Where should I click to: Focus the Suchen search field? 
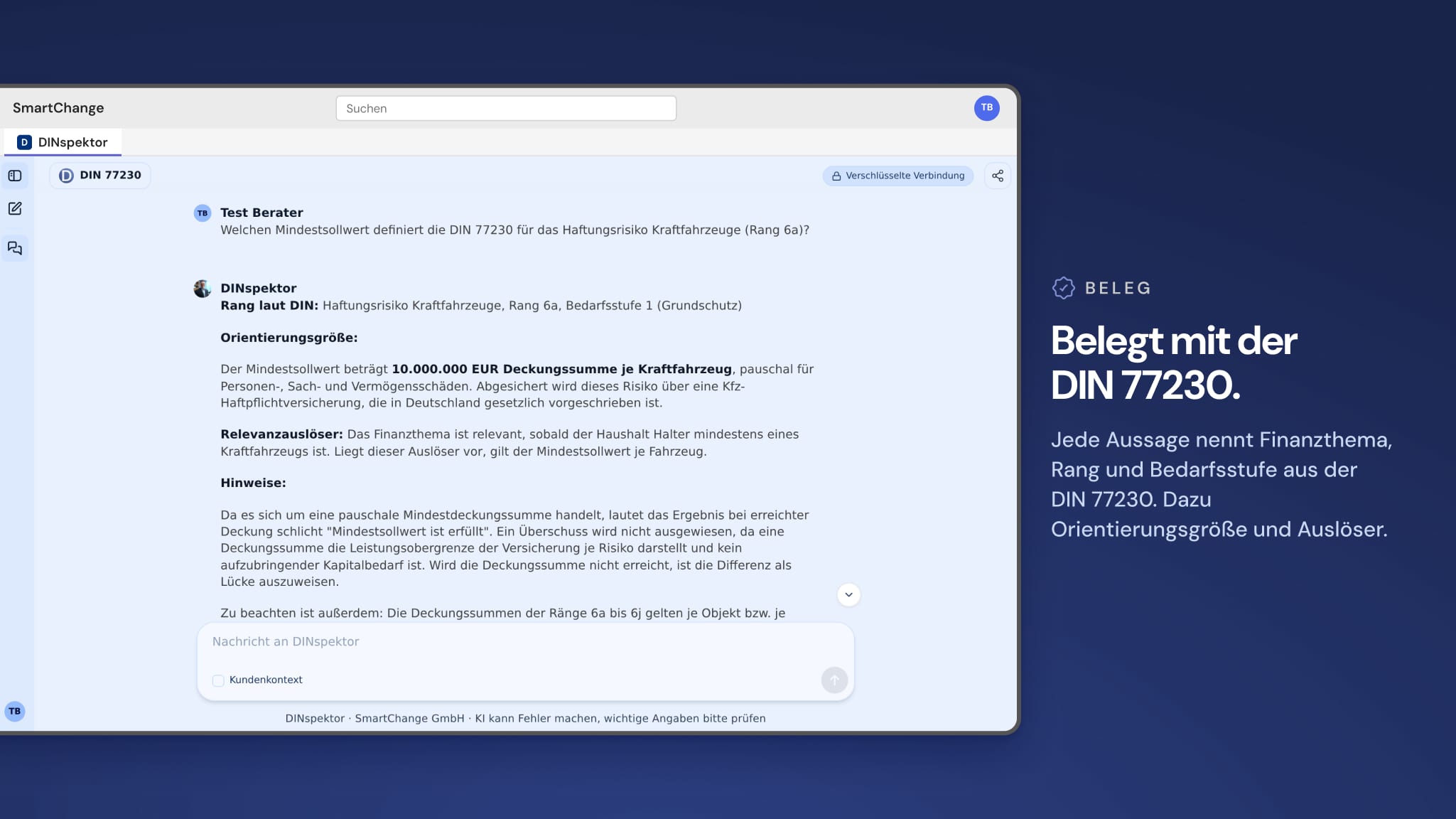506,108
